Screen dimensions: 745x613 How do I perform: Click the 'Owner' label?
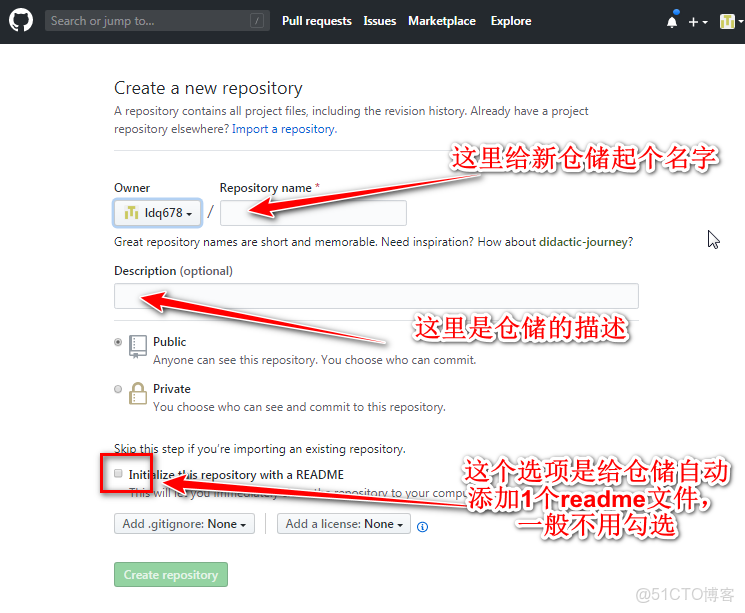coord(132,188)
